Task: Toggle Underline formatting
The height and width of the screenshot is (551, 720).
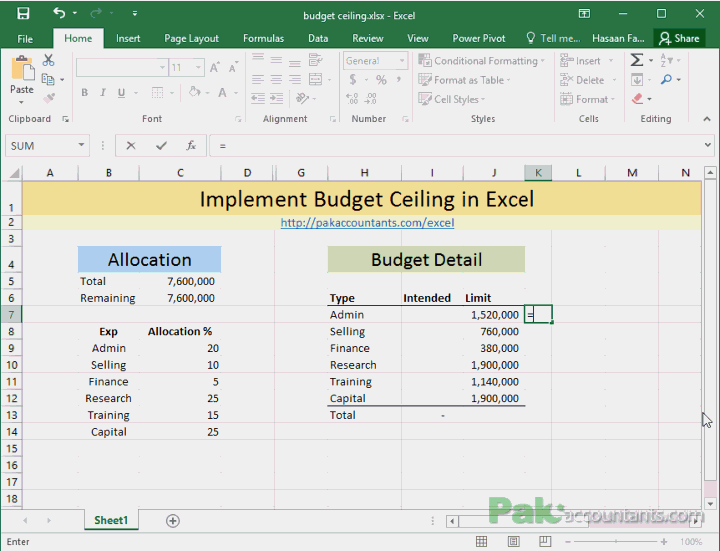Action: 121,93
